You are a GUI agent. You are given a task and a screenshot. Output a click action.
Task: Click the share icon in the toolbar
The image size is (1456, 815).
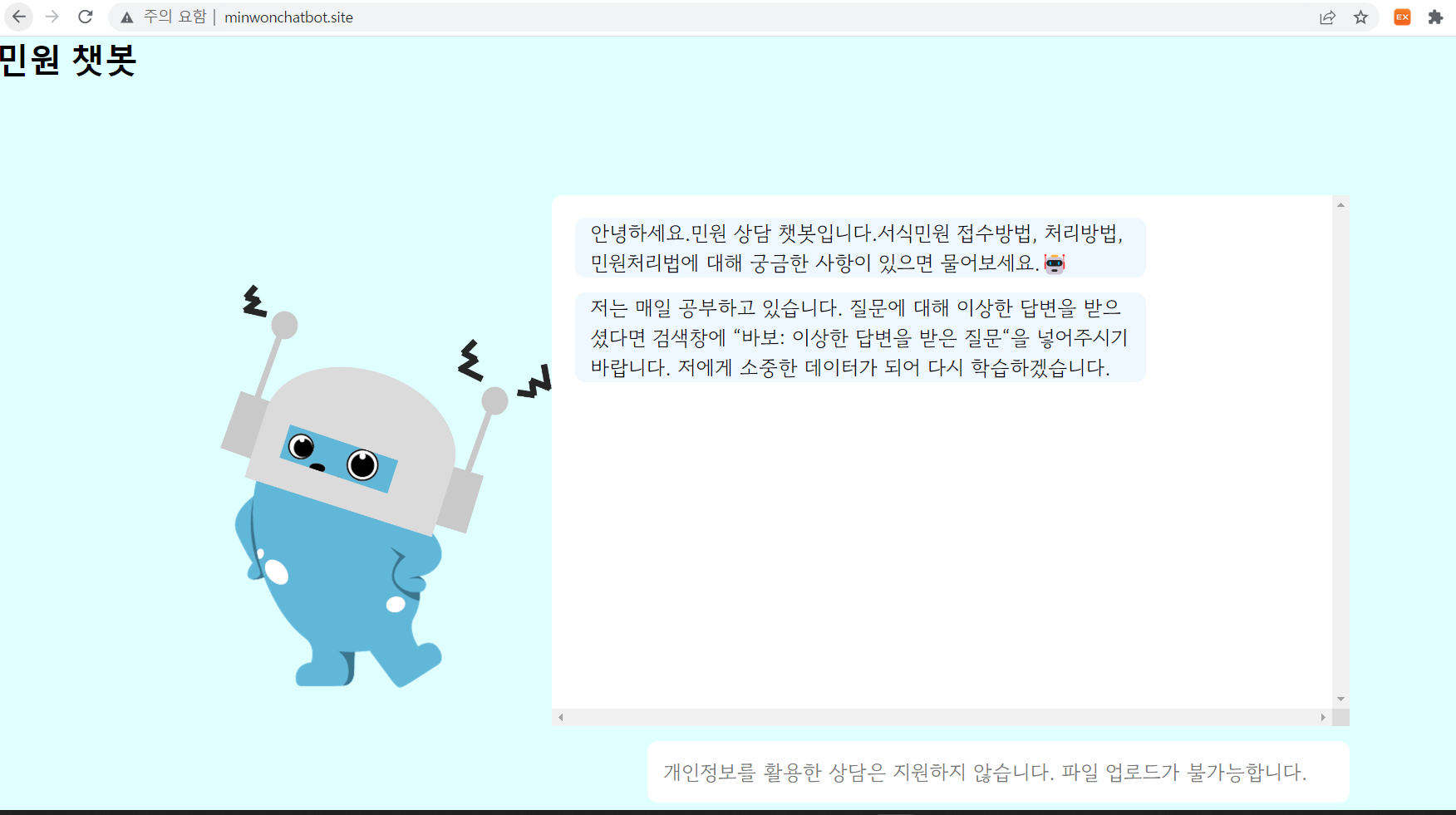coord(1327,17)
